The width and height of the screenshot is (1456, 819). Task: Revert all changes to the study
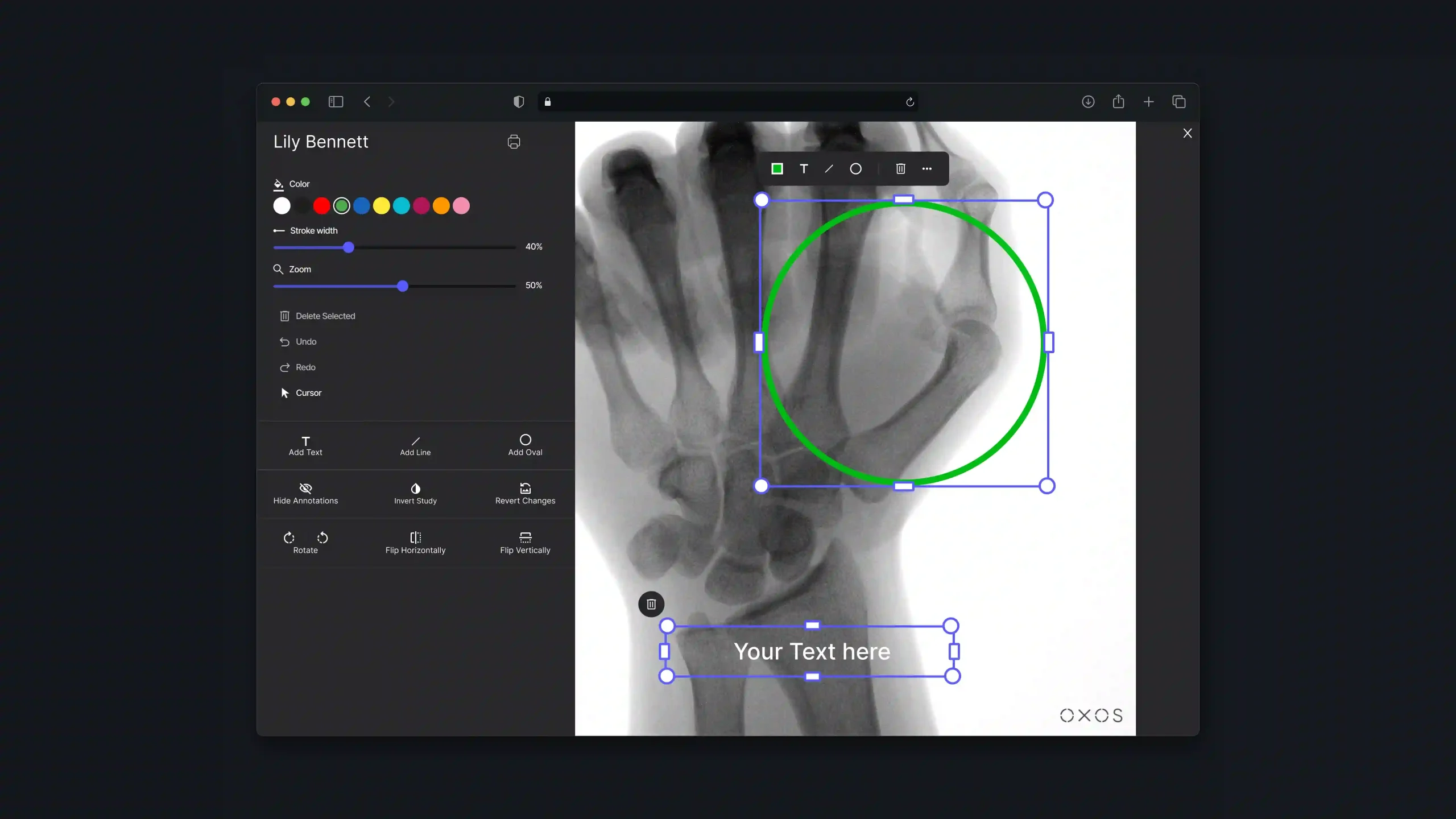(525, 494)
